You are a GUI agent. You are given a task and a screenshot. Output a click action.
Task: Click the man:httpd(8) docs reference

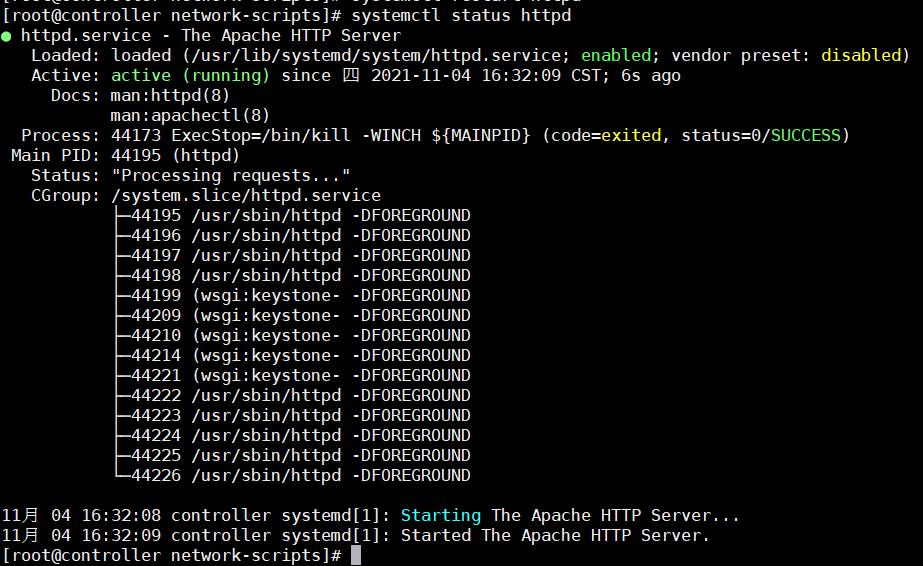pyautogui.click(x=170, y=95)
